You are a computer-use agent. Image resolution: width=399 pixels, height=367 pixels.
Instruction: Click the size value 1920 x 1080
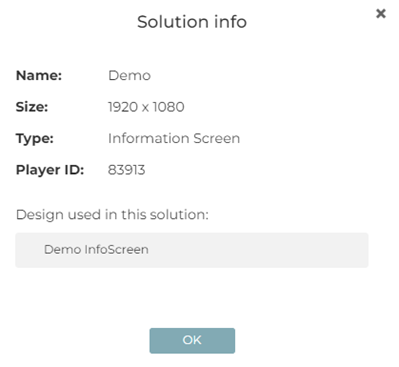click(146, 107)
